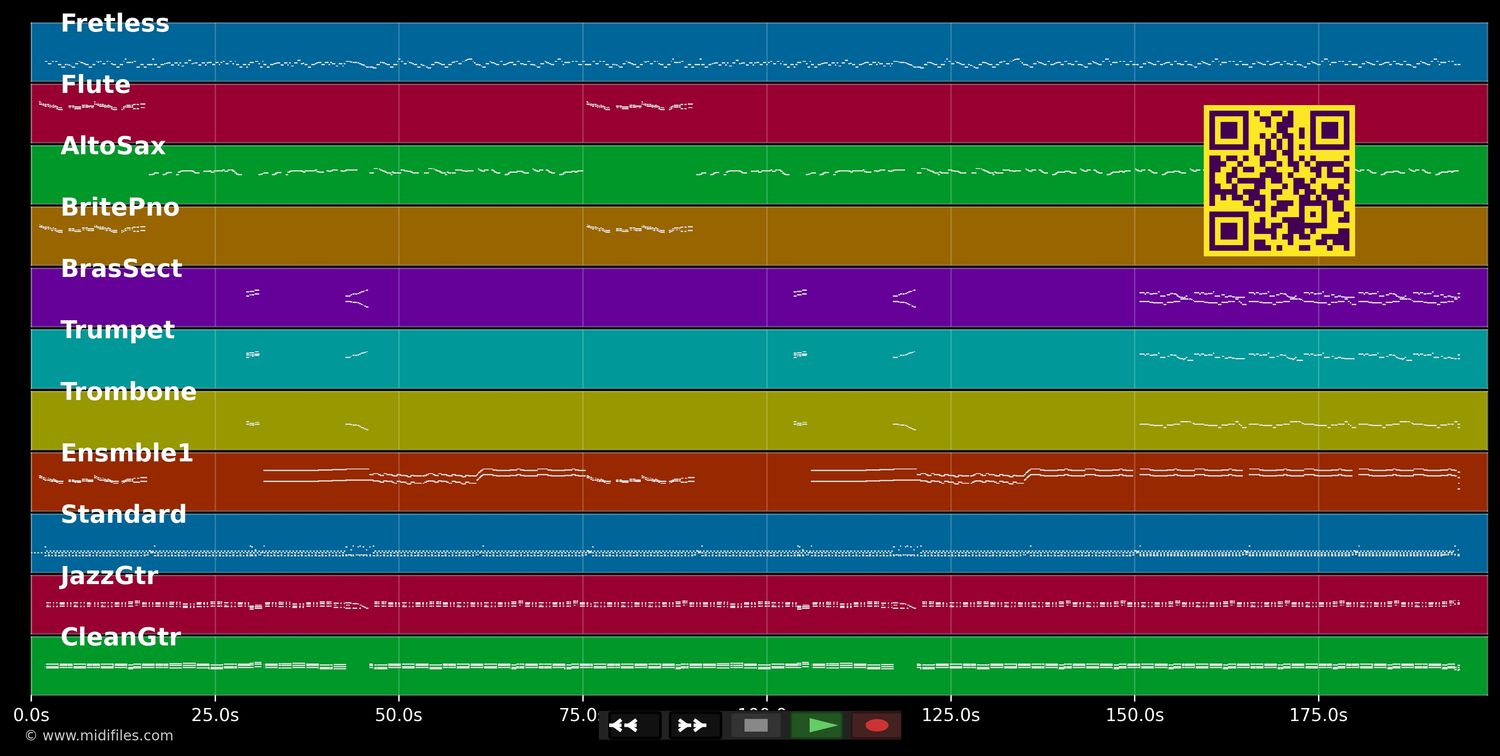Jump to the 125.0s timeline marker
The image size is (1500, 756).
[950, 715]
